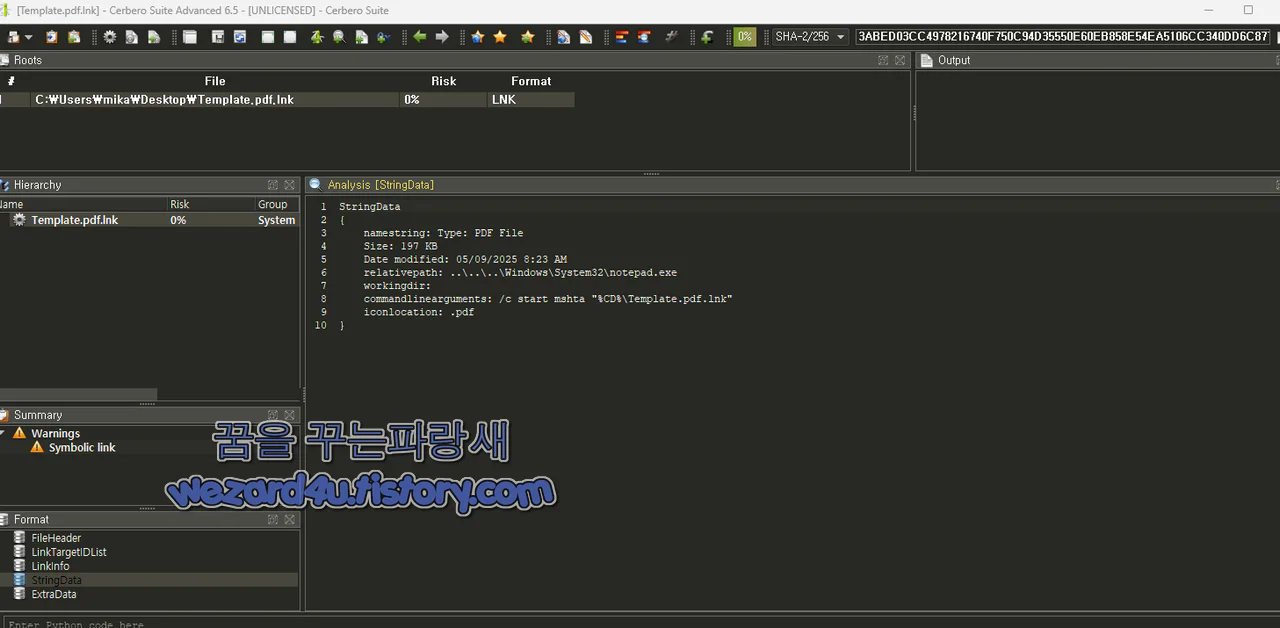The image size is (1280, 628).
Task: Click the green upward tree arrow icon
Action: click(316, 37)
